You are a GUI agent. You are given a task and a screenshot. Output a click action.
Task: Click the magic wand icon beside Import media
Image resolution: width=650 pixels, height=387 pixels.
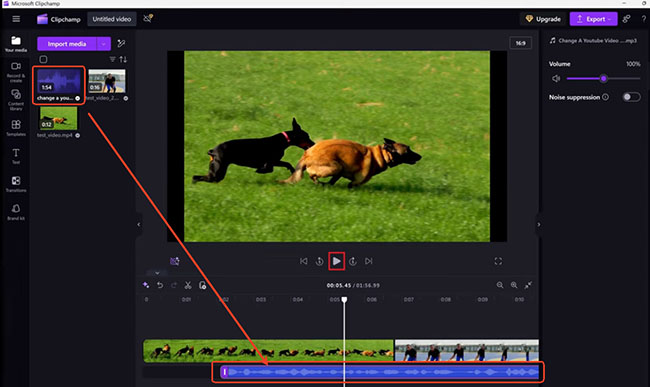[121, 44]
